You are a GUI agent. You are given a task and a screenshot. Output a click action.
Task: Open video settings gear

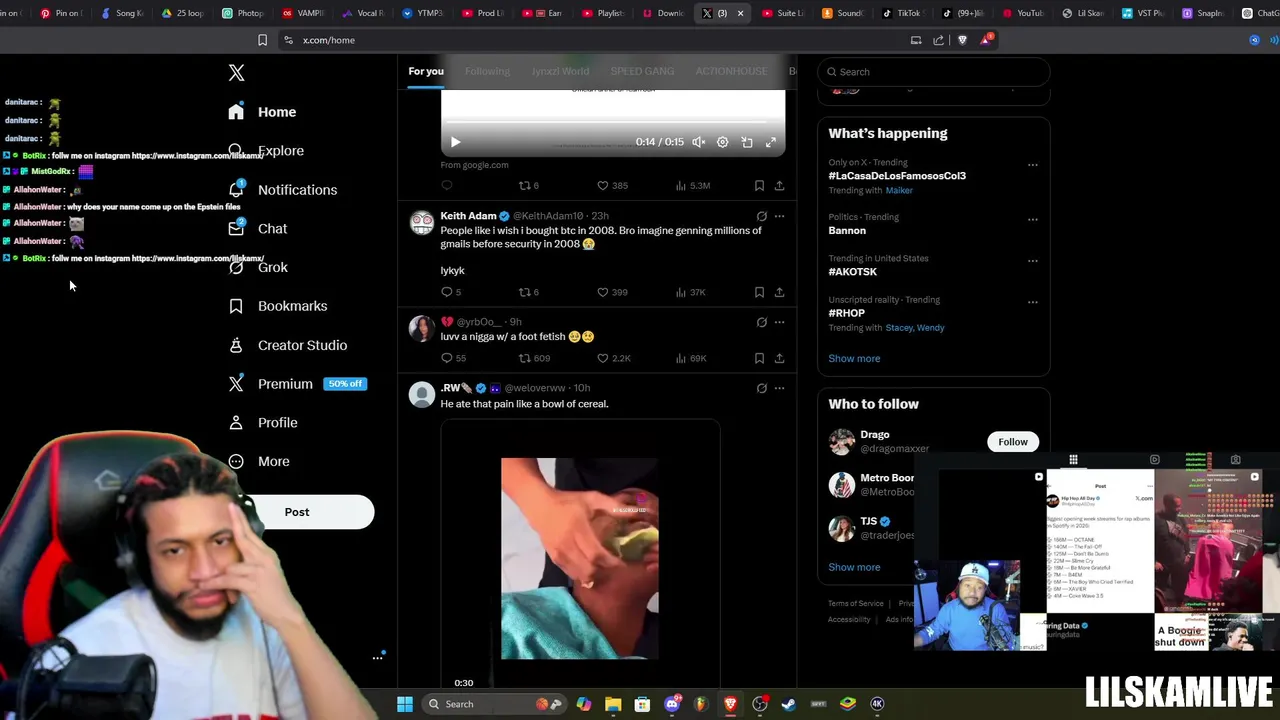point(723,142)
